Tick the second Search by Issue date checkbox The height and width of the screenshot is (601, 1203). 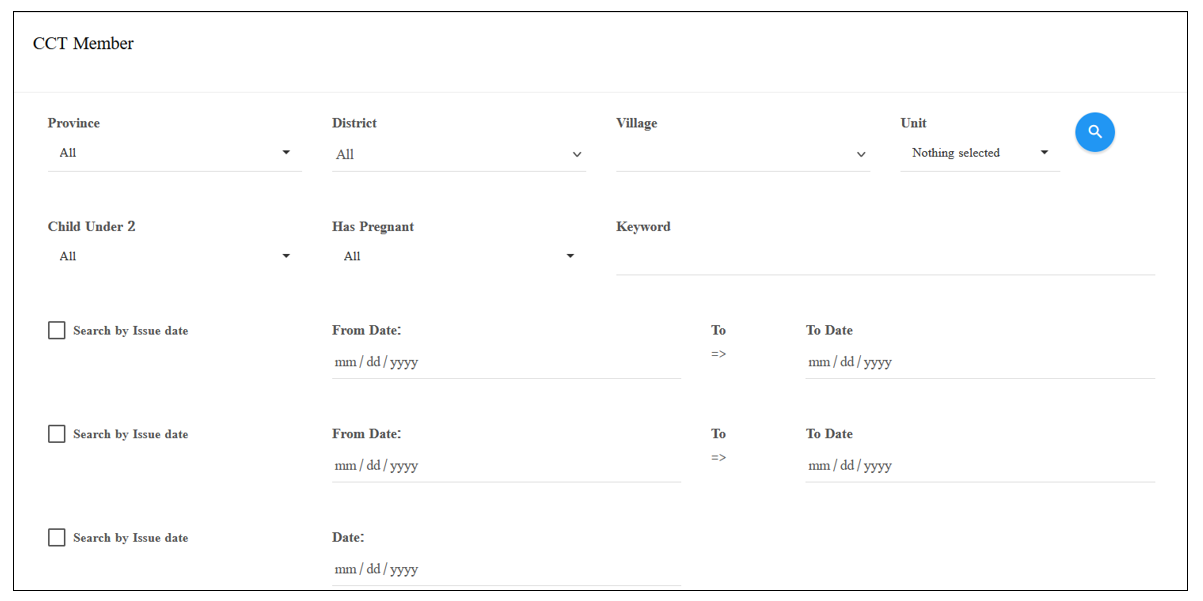57,434
